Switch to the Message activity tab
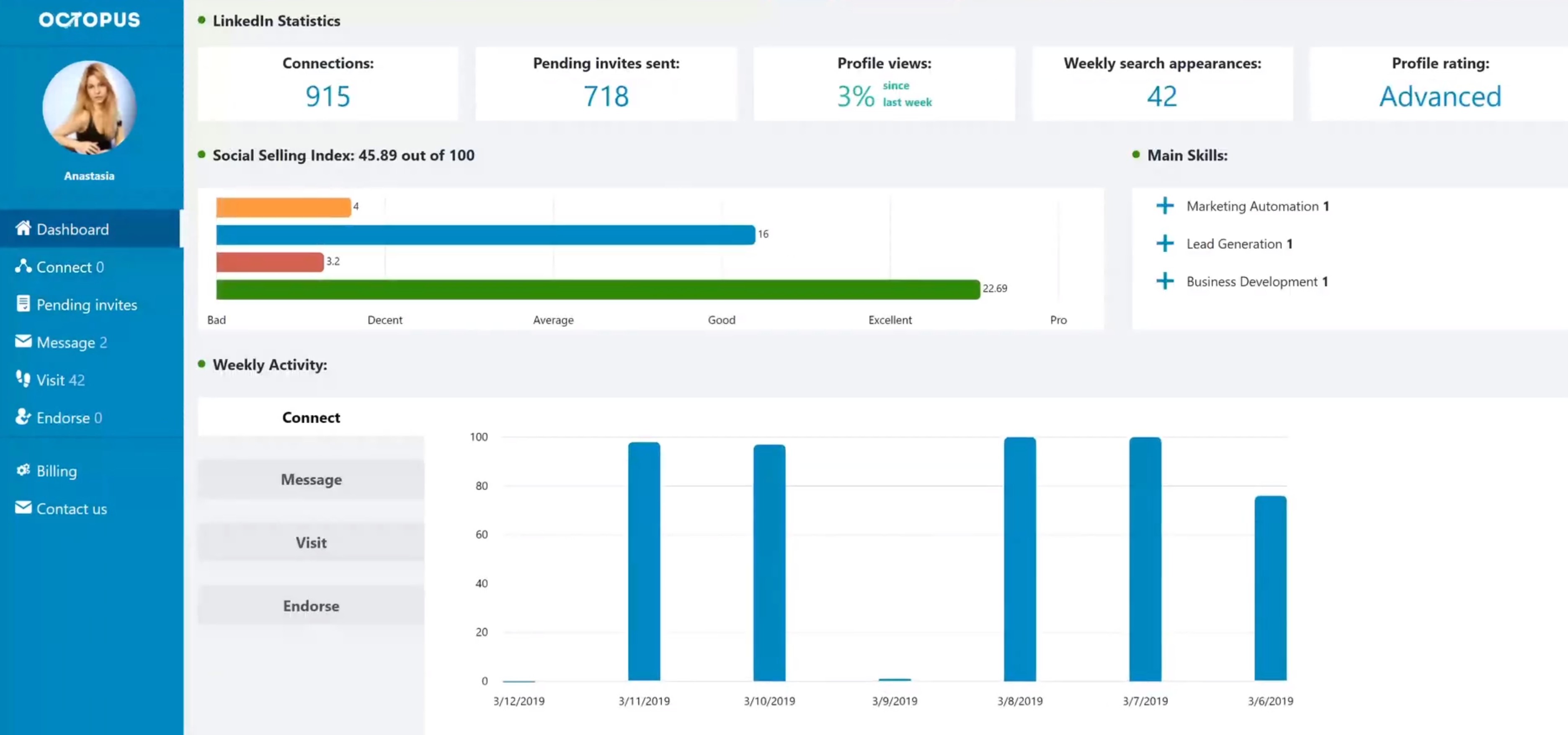Image resolution: width=1568 pixels, height=735 pixels. 310,479
